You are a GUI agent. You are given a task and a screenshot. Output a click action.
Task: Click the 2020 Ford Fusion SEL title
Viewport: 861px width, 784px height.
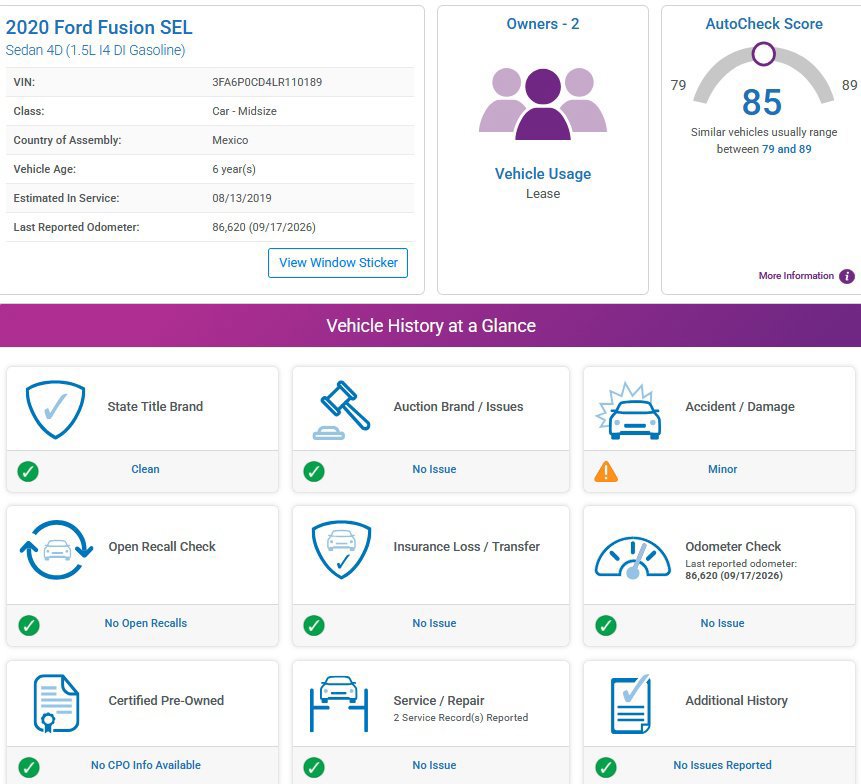point(99,27)
